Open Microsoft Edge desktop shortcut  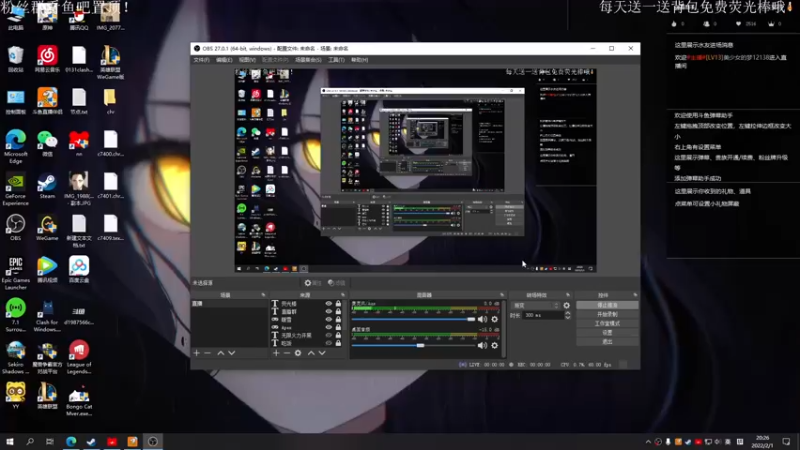point(15,146)
